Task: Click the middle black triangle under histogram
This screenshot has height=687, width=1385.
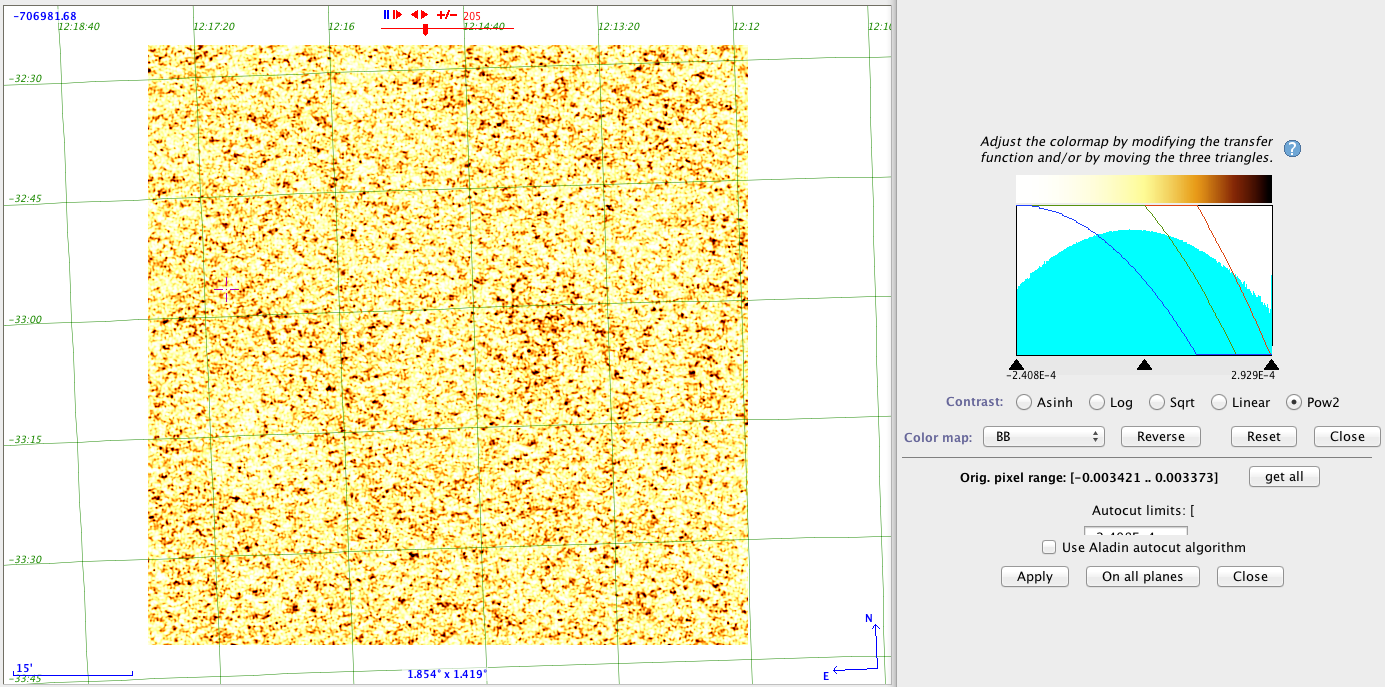Action: tap(1145, 365)
